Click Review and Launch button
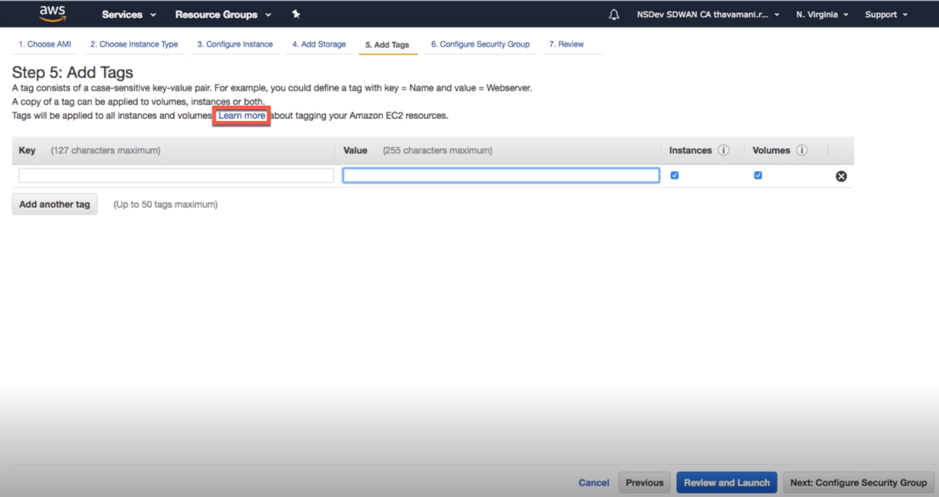The image size is (939, 497). pyautogui.click(x=727, y=483)
